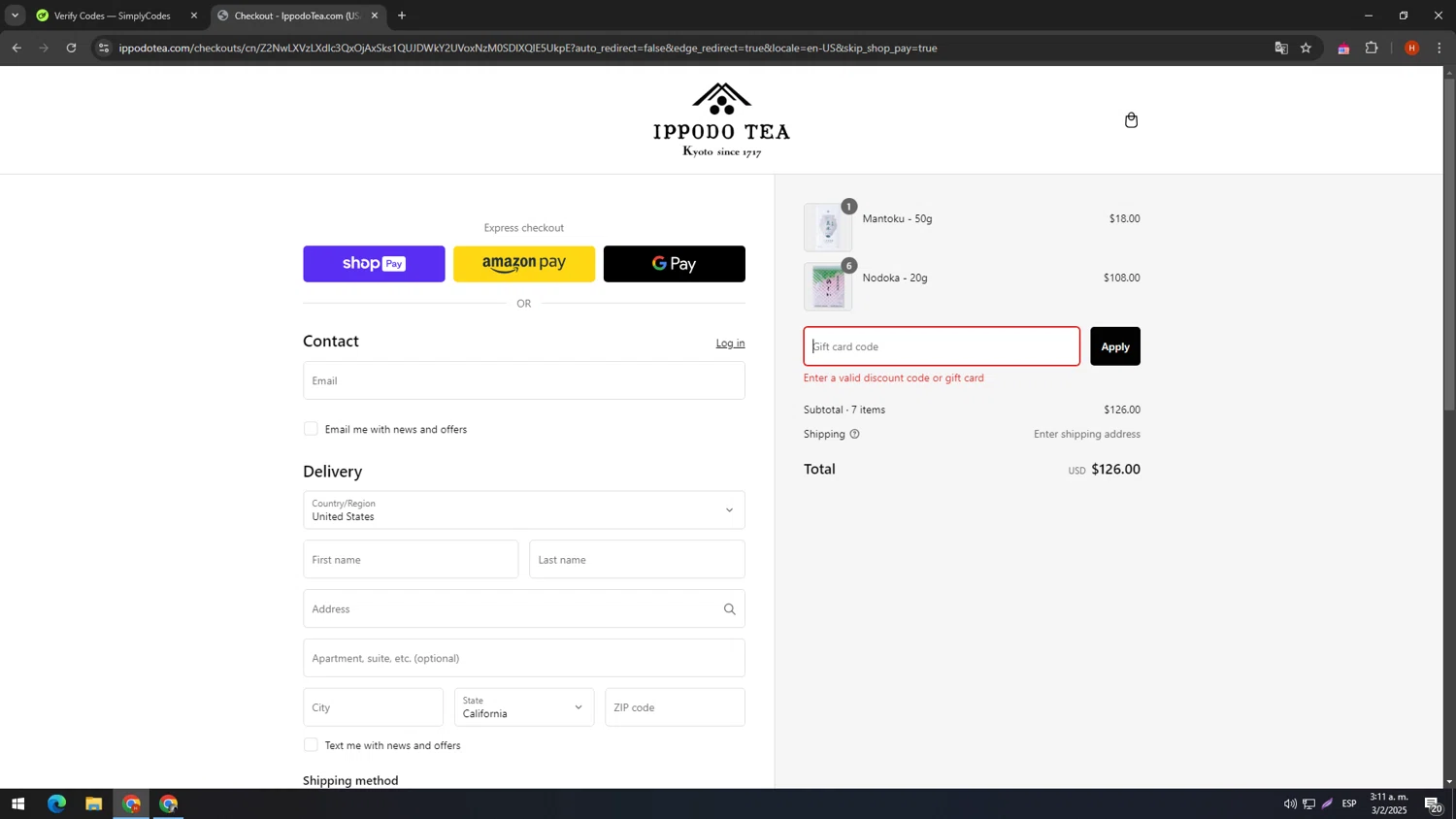Focus the First name field
The width and height of the screenshot is (1456, 819).
[x=411, y=560]
